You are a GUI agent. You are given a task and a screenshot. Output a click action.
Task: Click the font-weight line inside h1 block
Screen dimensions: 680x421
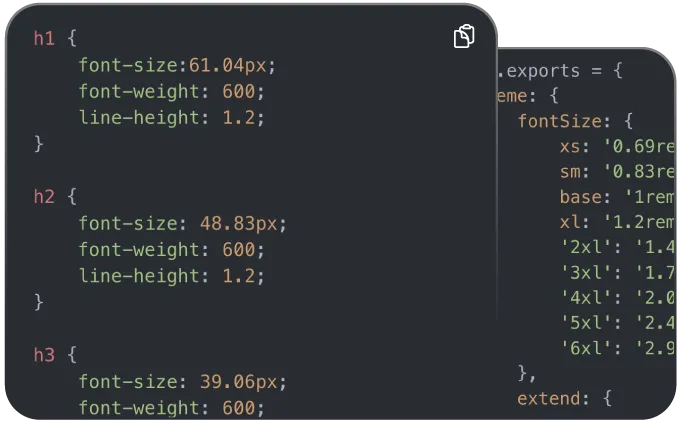point(171,91)
